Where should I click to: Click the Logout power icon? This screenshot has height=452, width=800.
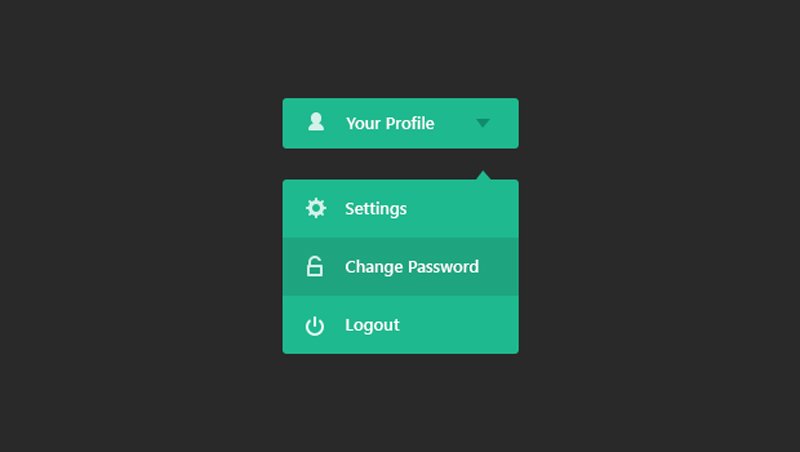point(315,325)
